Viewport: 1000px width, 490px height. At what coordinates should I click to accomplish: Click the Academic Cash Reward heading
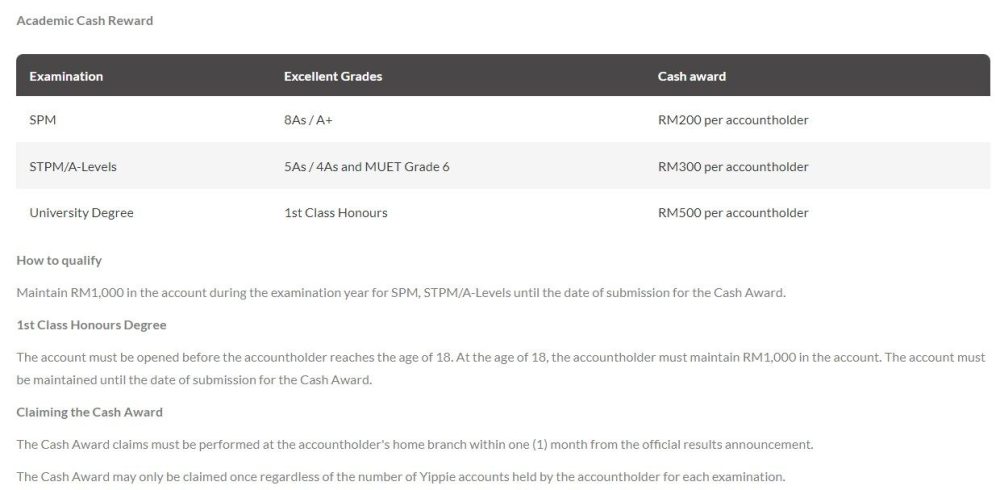[x=85, y=20]
